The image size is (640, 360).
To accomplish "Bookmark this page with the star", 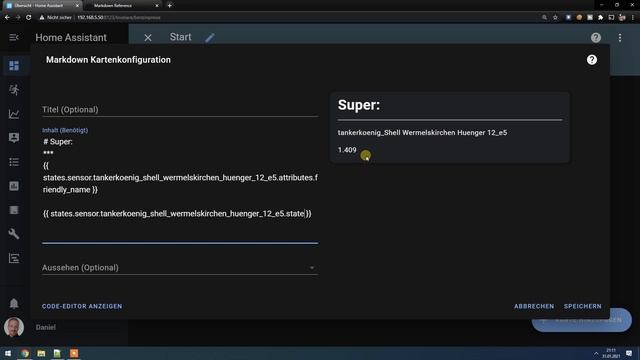I will [x=556, y=18].
